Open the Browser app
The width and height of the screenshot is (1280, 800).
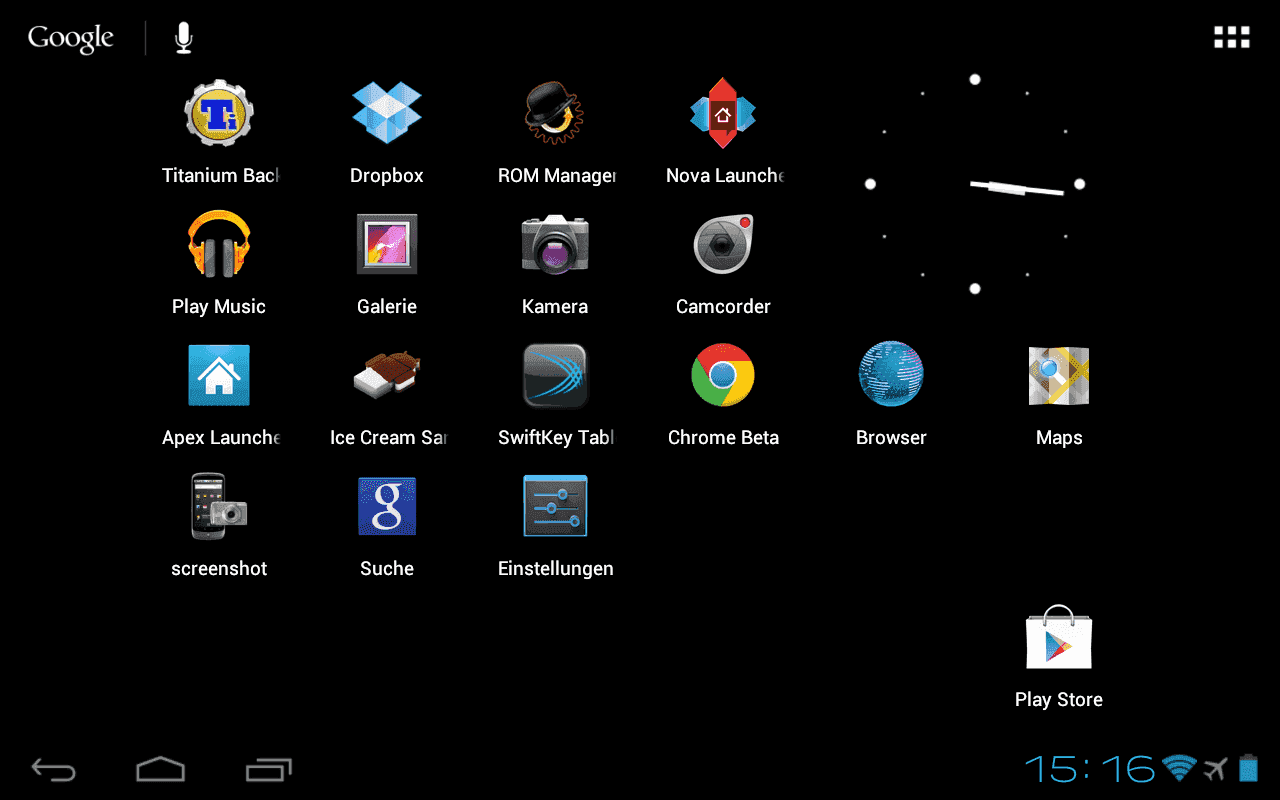point(891,375)
